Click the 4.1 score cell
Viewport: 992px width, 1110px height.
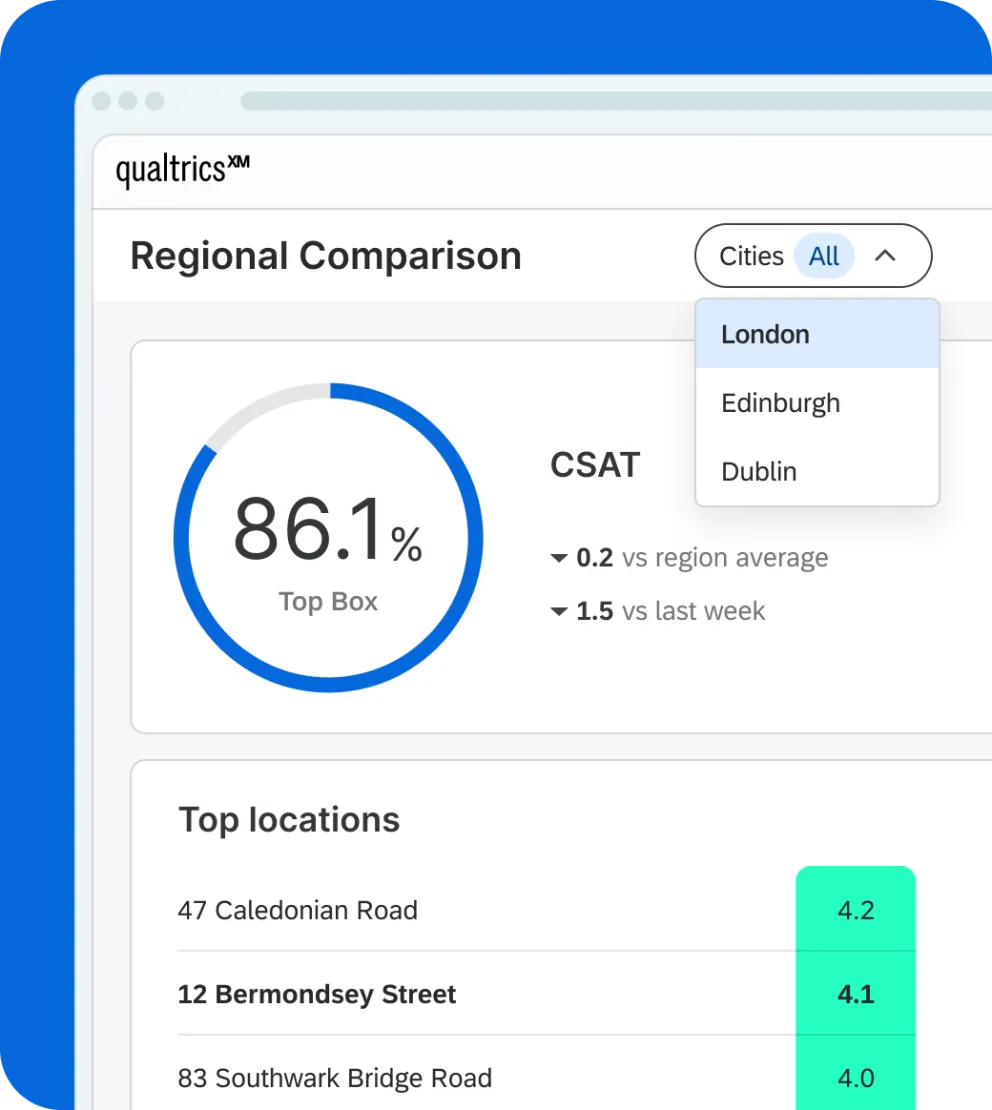[x=855, y=994]
